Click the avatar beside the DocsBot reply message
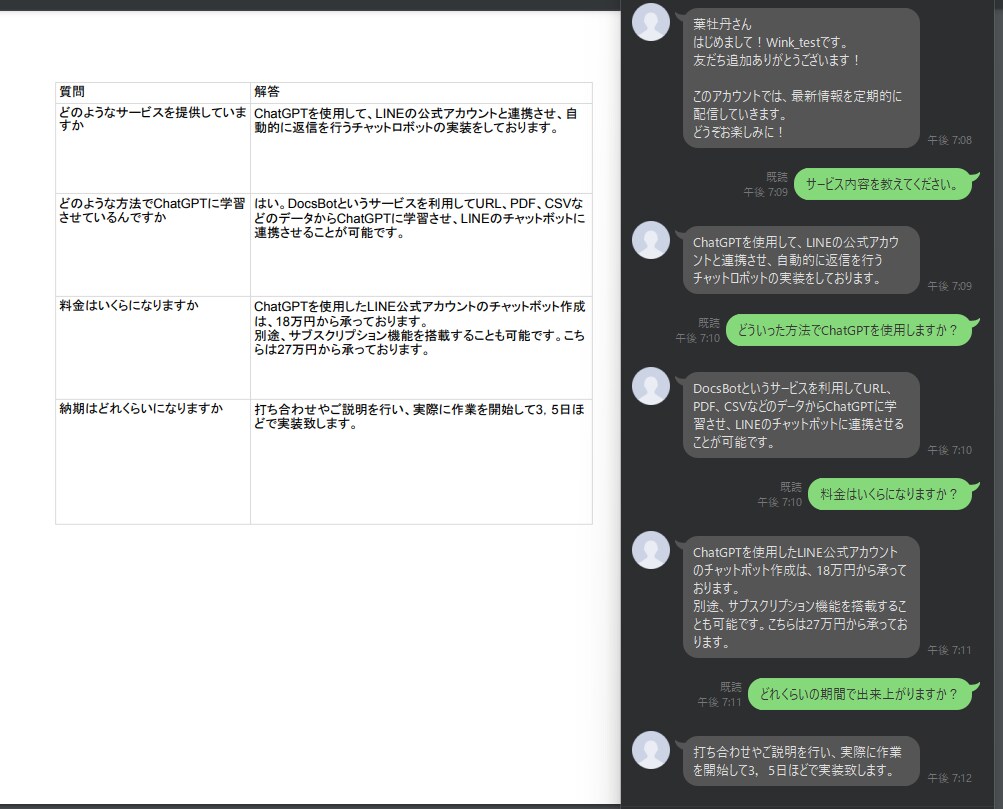Image resolution: width=1003 pixels, height=809 pixels. pyautogui.click(x=651, y=386)
